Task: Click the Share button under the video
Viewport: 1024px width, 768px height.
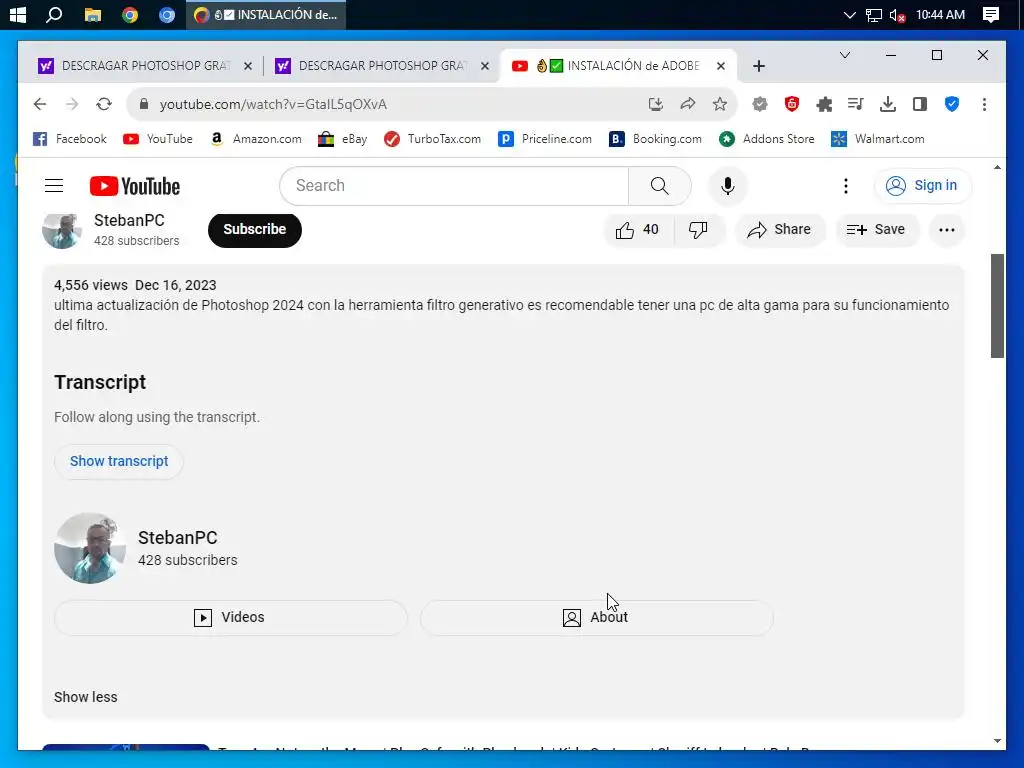Action: tap(780, 230)
